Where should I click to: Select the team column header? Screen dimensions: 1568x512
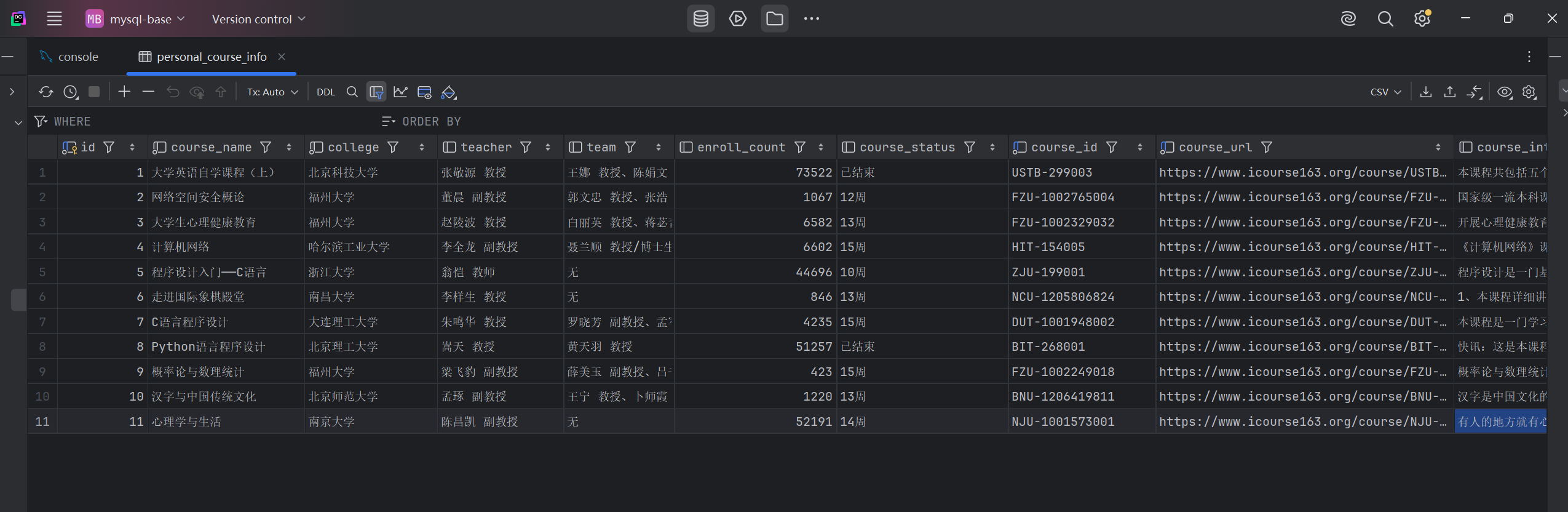tap(619, 148)
